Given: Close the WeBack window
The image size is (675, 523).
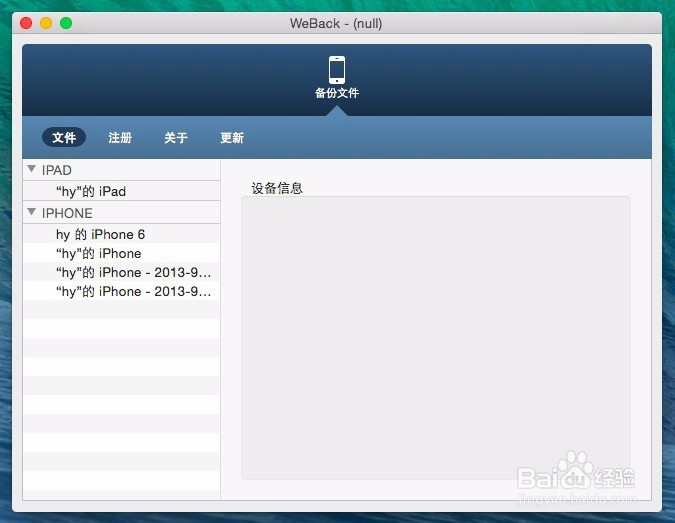Looking at the screenshot, I should 26,23.
